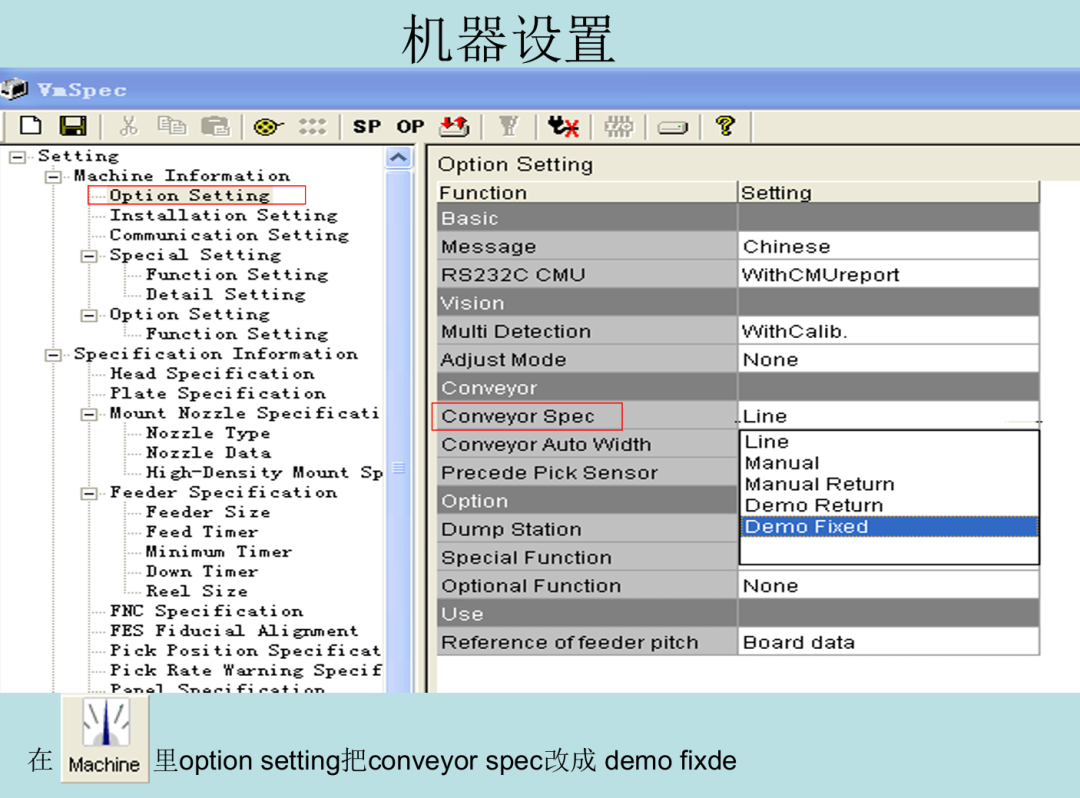This screenshot has height=798, width=1080.
Task: Select Manual in the dropdown list
Action: pos(889,463)
